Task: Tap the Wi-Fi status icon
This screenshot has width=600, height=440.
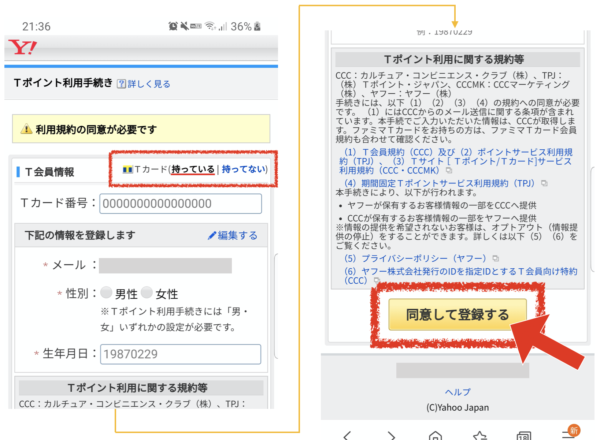Action: (210, 26)
